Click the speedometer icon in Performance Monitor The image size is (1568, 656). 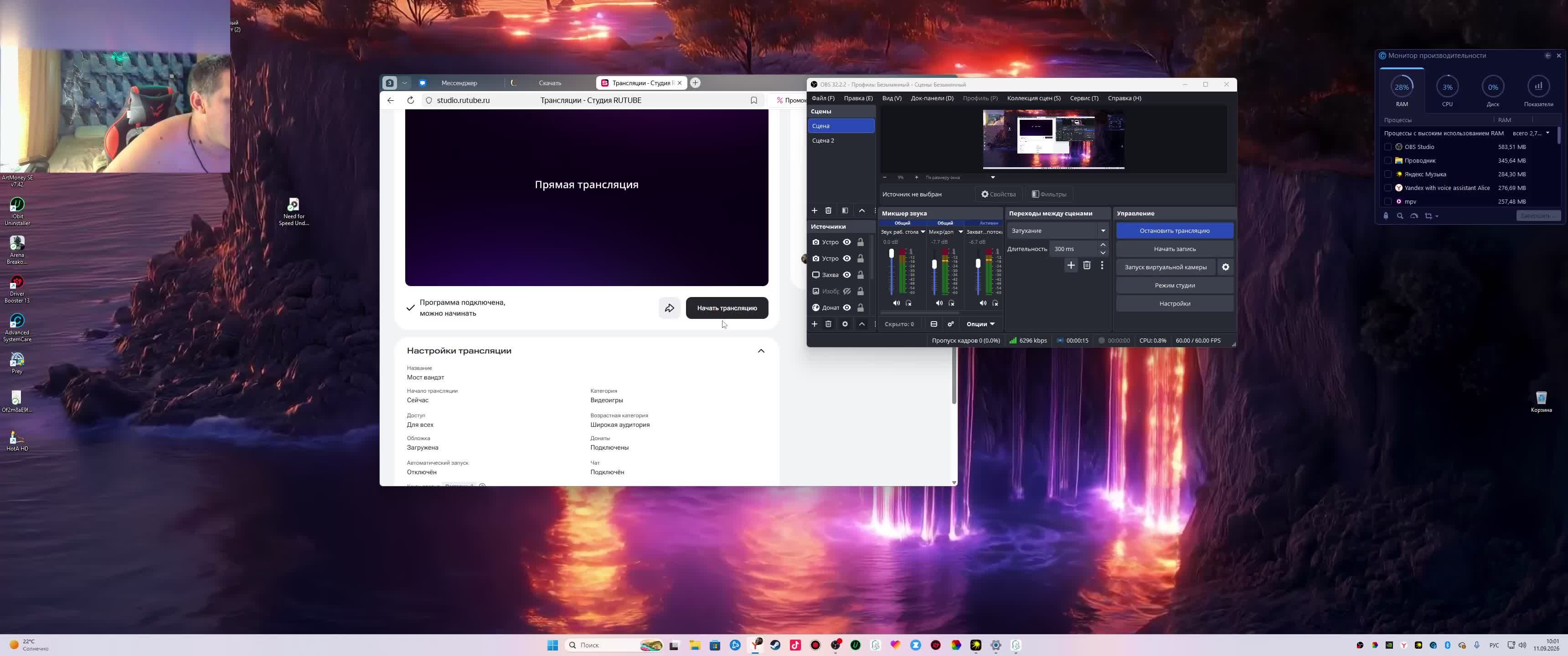pos(1414,216)
